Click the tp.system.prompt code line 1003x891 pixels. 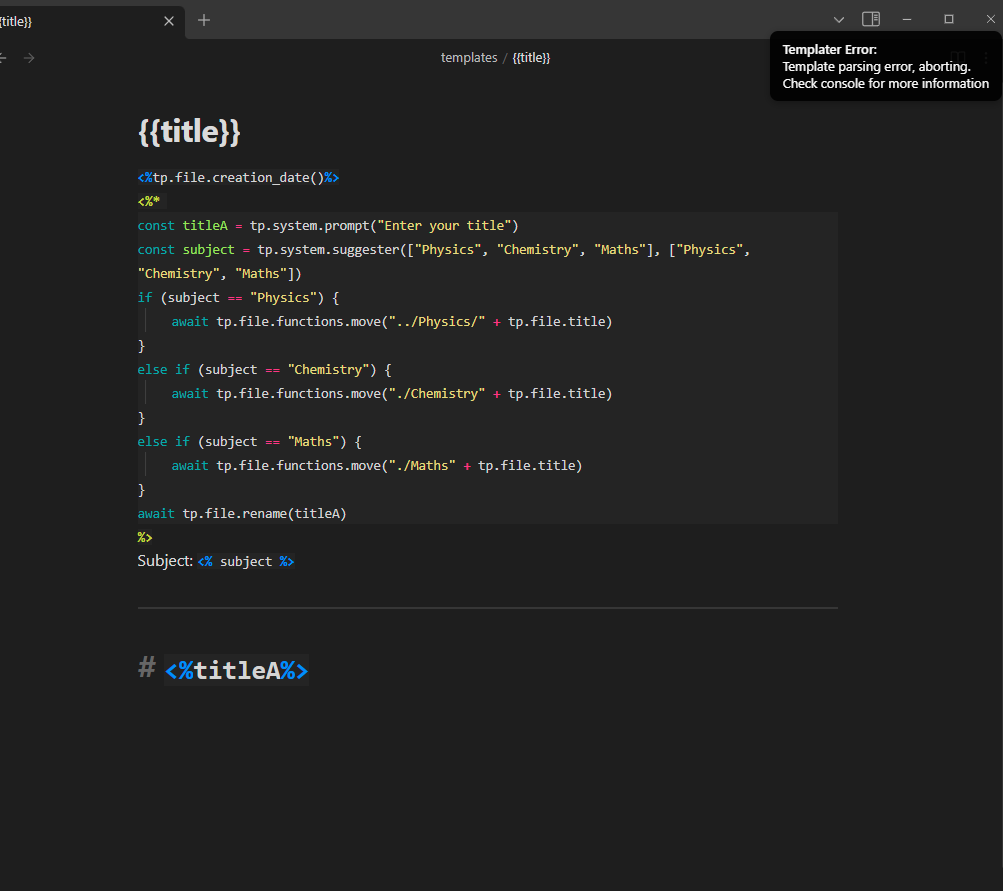coord(327,225)
